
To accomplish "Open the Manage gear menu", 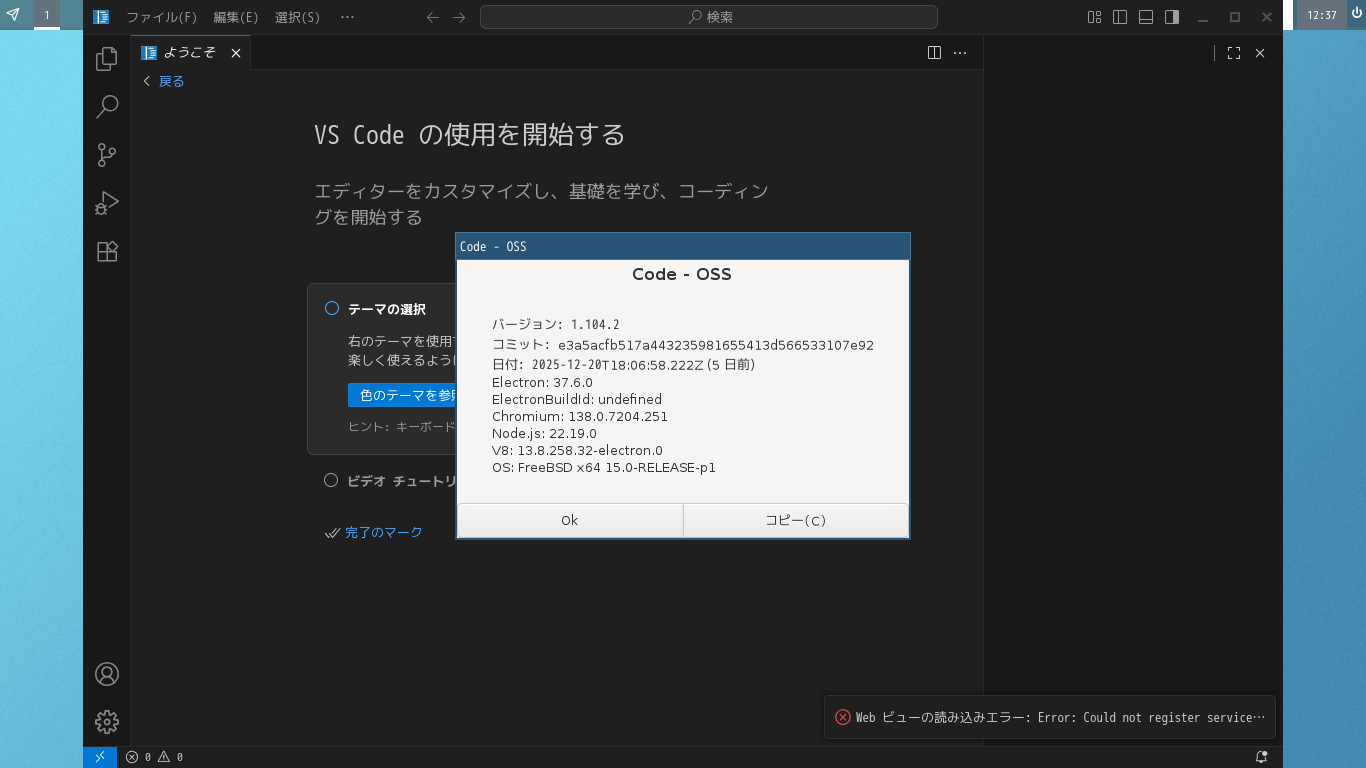I will [x=107, y=721].
